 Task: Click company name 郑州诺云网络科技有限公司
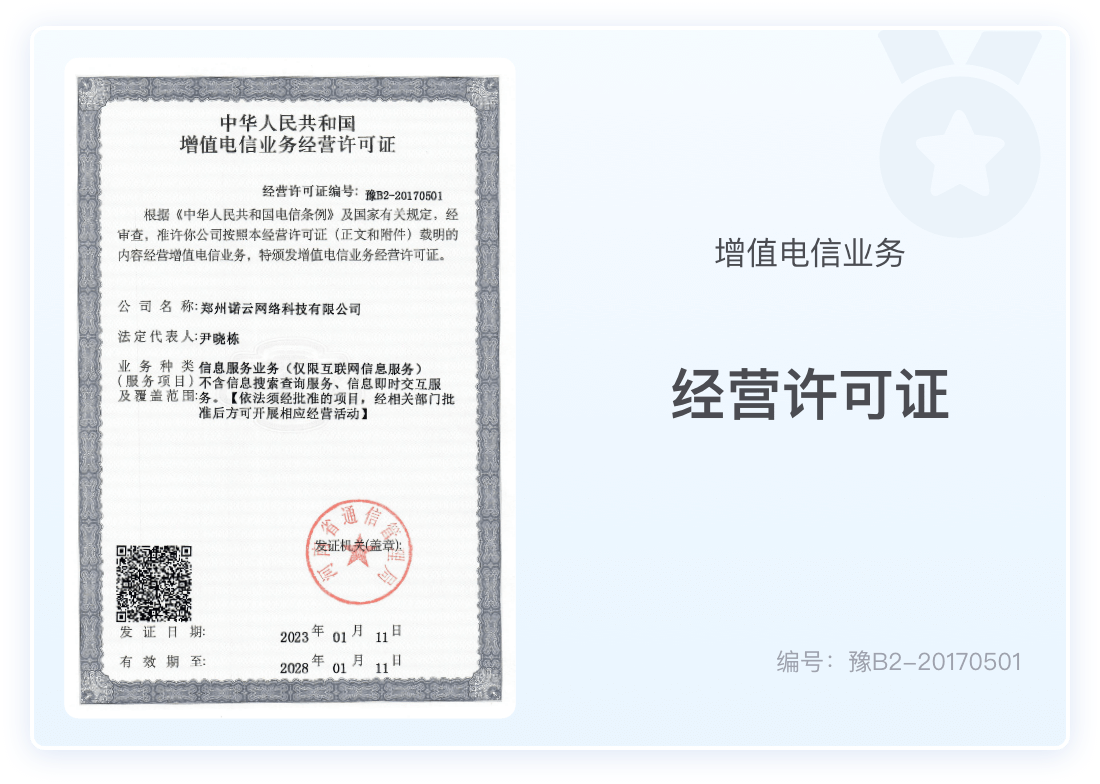281,309
